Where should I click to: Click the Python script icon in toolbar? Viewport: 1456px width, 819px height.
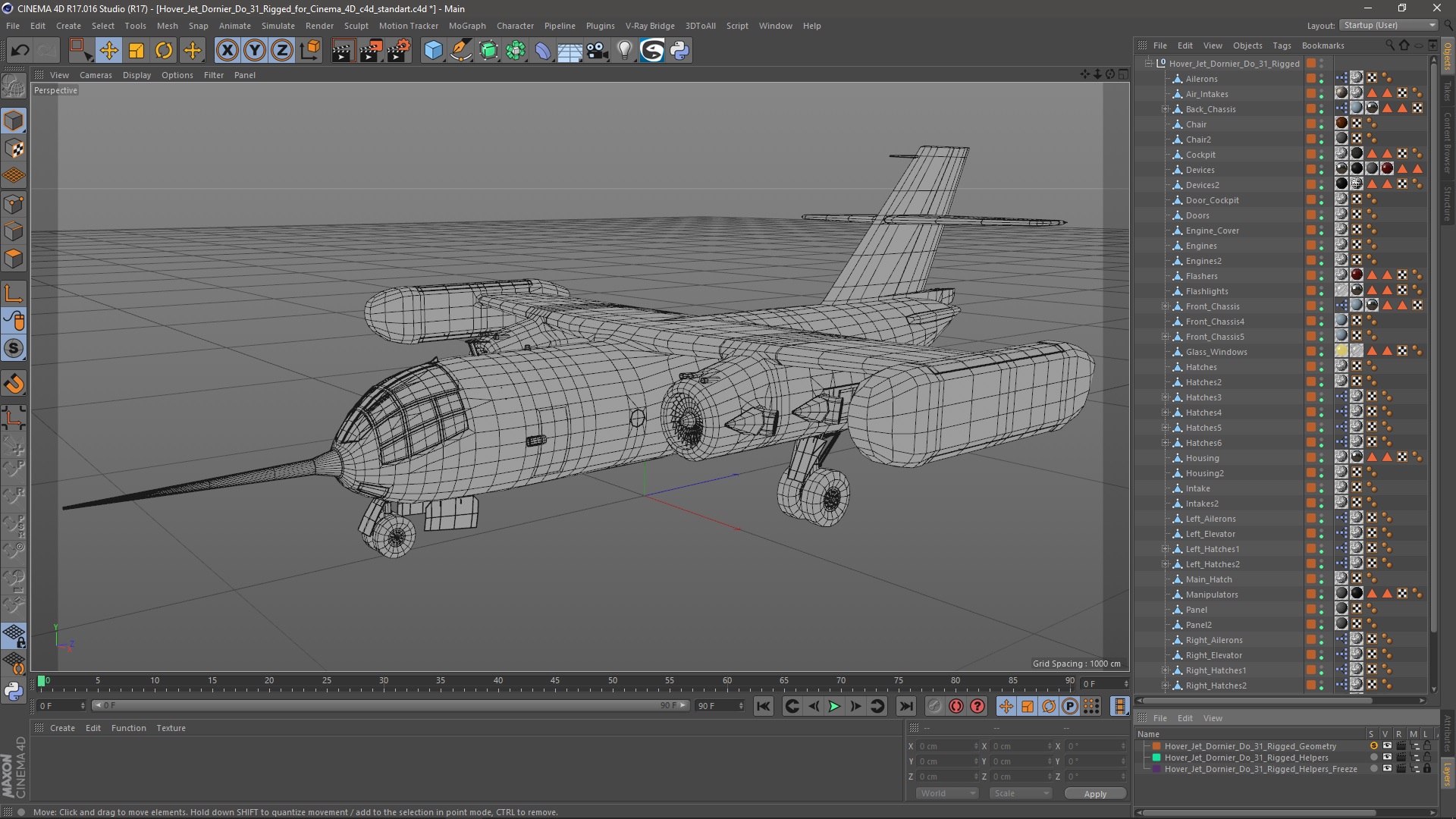pos(679,51)
